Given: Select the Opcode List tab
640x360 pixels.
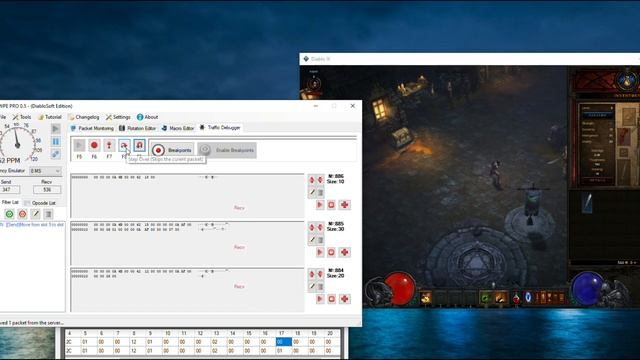Looking at the screenshot, I should (x=40, y=203).
